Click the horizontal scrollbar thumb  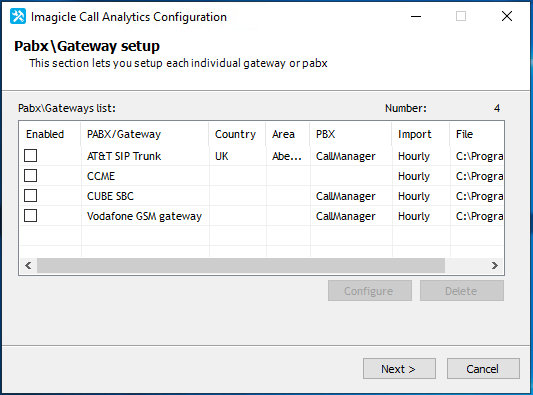(241, 265)
